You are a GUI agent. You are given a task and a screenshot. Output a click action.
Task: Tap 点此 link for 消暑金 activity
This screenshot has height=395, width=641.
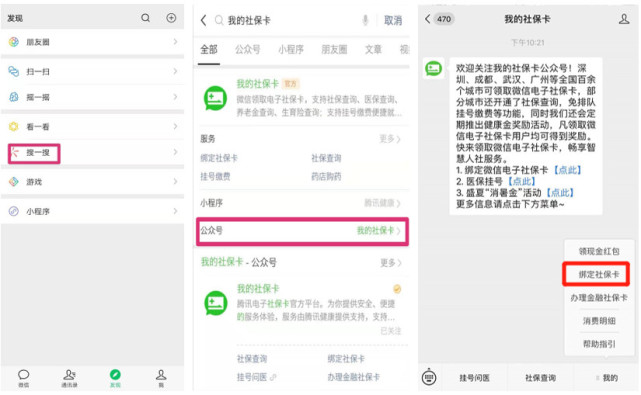click(x=560, y=193)
